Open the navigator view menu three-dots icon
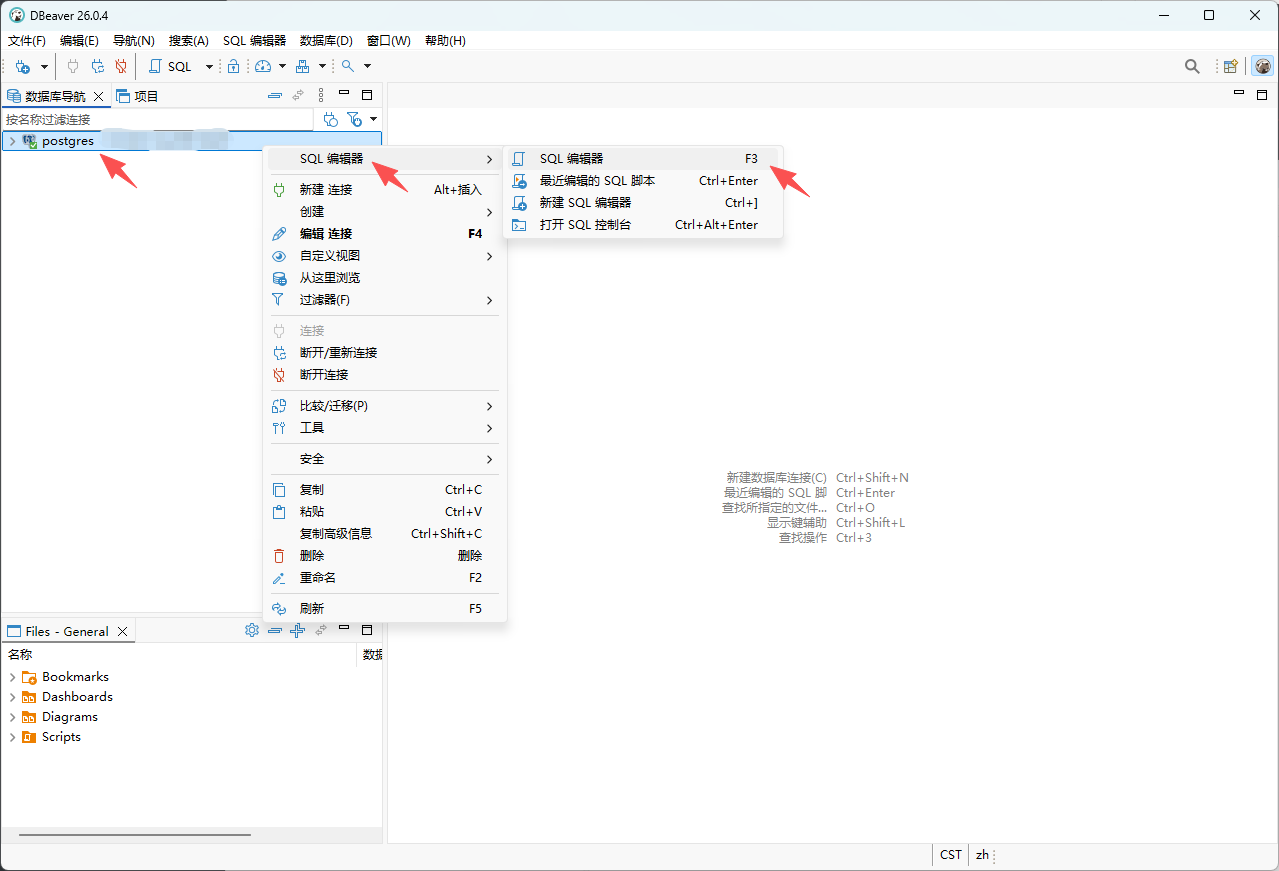The width and height of the screenshot is (1279, 871). (321, 95)
